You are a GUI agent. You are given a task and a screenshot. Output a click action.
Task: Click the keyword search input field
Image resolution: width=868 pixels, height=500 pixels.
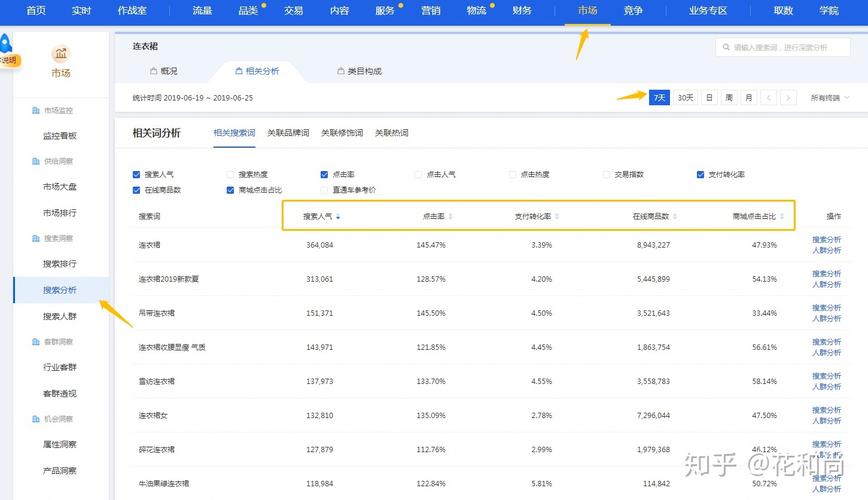click(x=783, y=48)
